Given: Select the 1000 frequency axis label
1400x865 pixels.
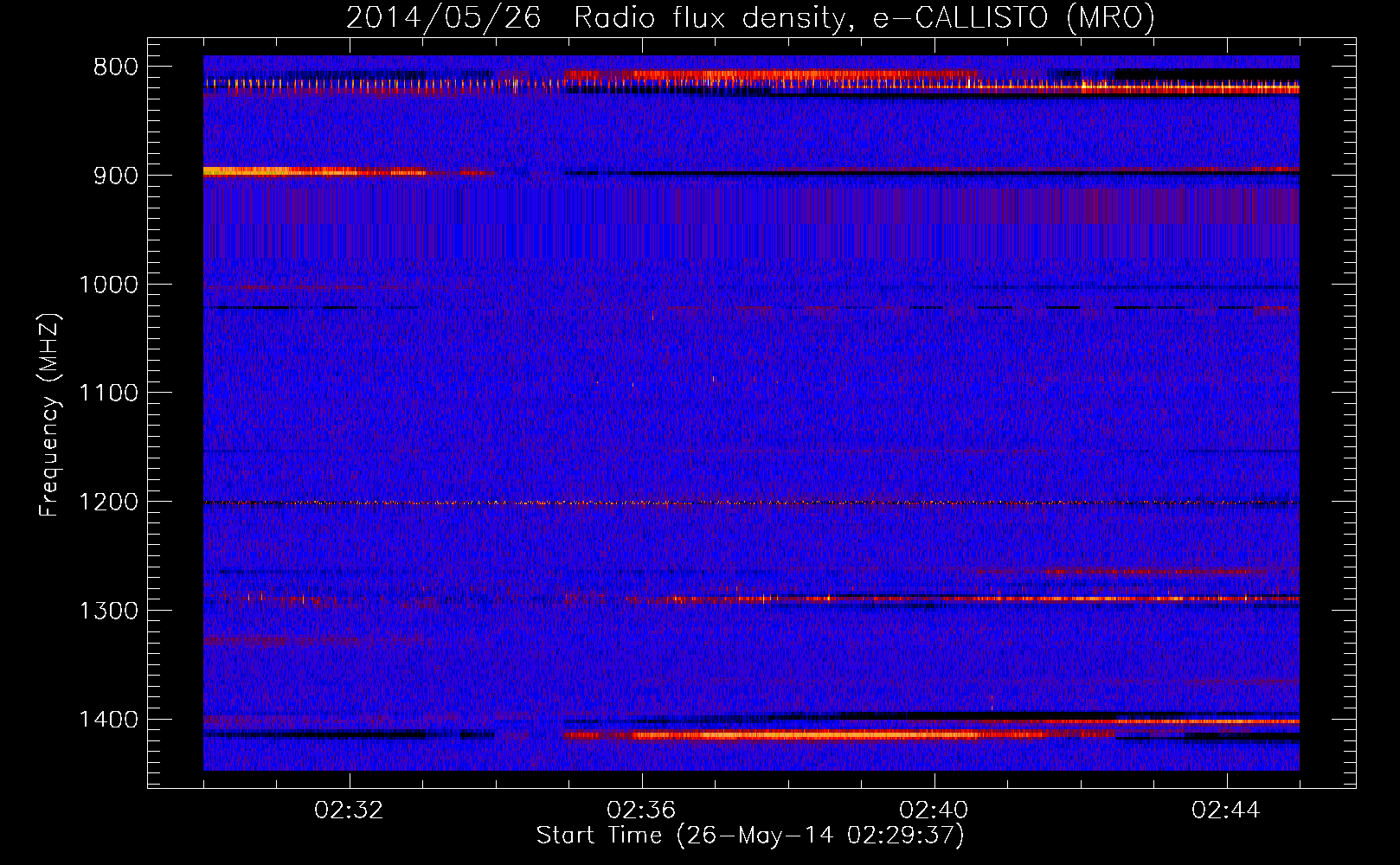Looking at the screenshot, I should coord(108,285).
